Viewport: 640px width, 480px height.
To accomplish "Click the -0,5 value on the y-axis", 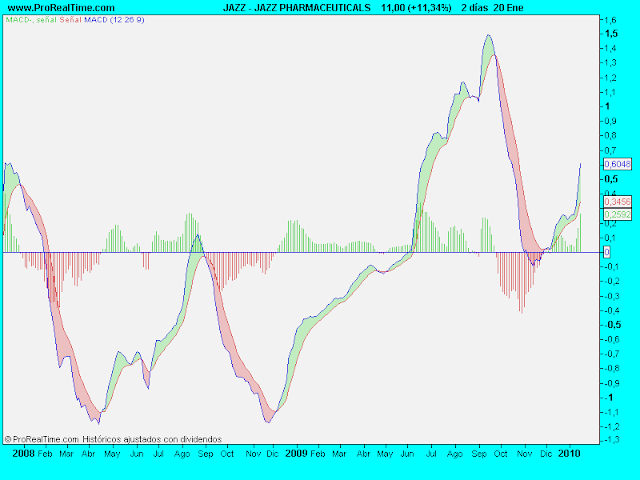I will [x=612, y=324].
